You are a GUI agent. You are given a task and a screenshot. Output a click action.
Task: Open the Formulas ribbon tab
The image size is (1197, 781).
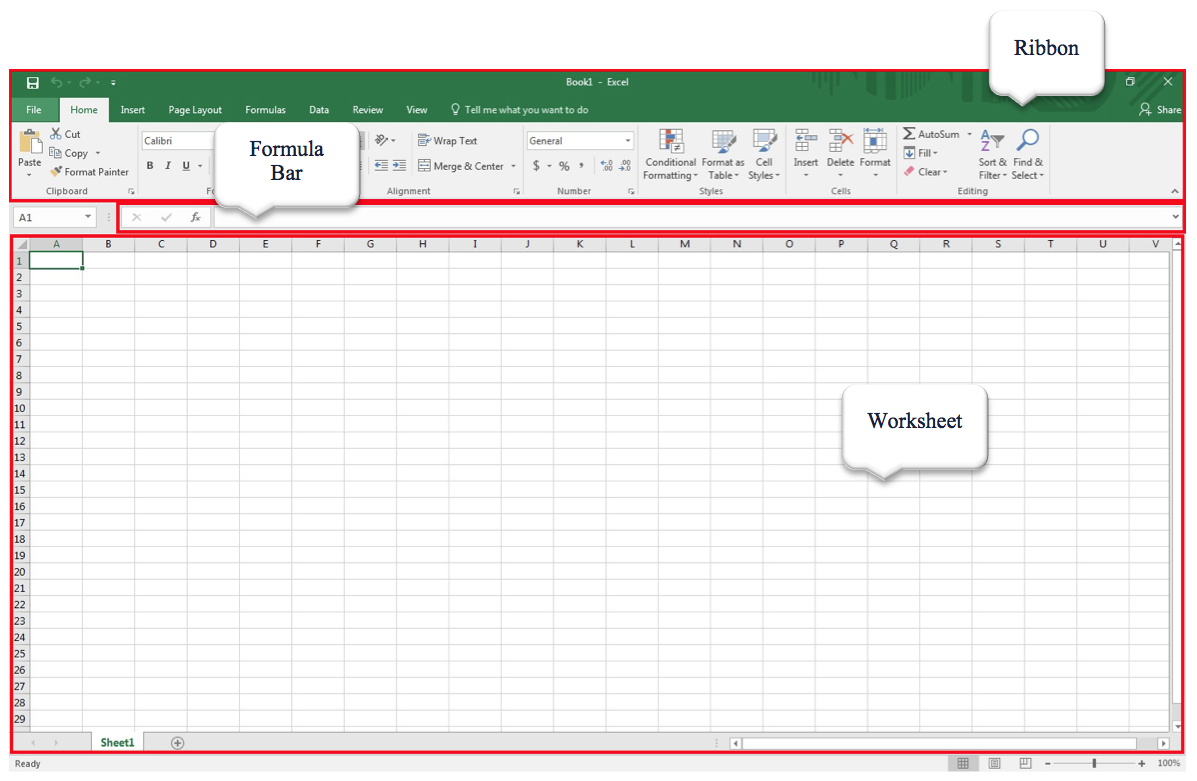click(x=265, y=110)
